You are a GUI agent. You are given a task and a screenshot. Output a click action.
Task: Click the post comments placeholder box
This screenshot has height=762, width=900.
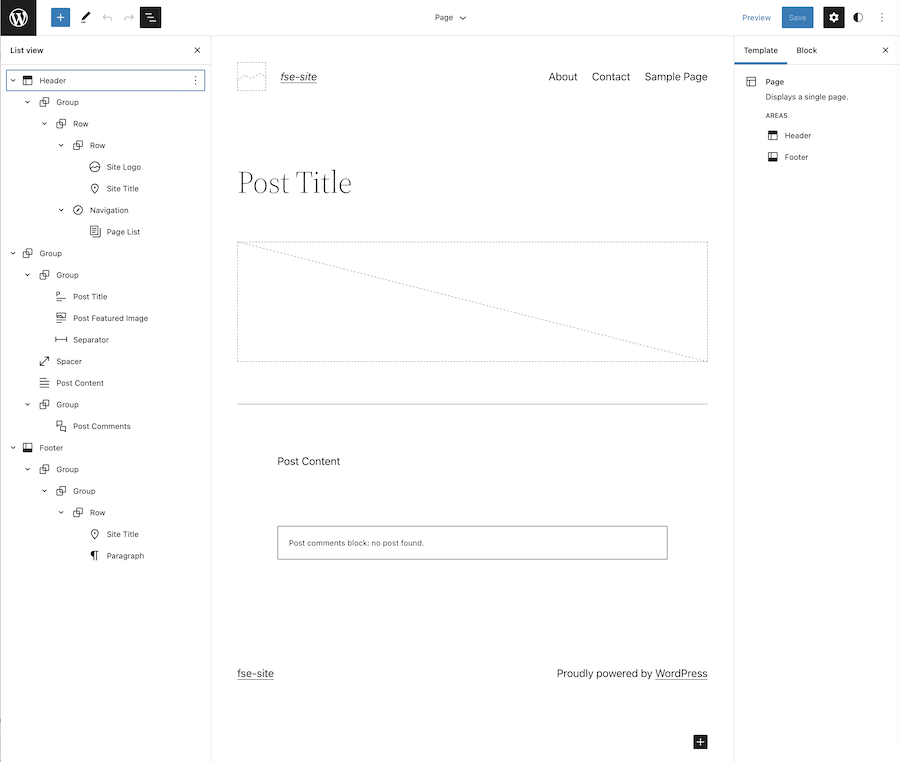coord(472,543)
